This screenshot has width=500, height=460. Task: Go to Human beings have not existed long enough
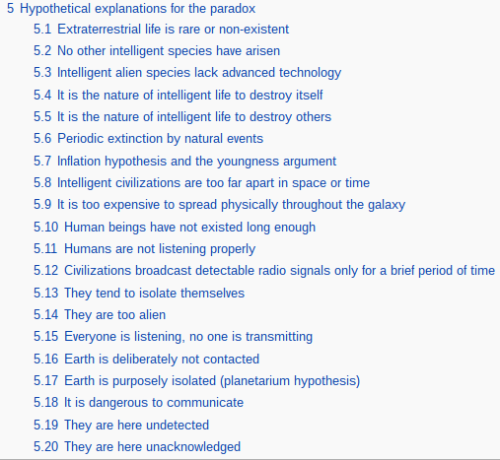point(174,227)
